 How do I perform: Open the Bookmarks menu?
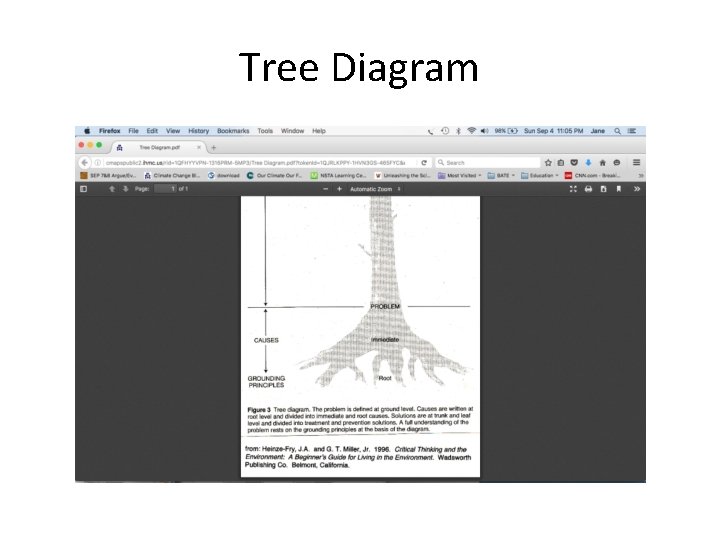tap(233, 131)
